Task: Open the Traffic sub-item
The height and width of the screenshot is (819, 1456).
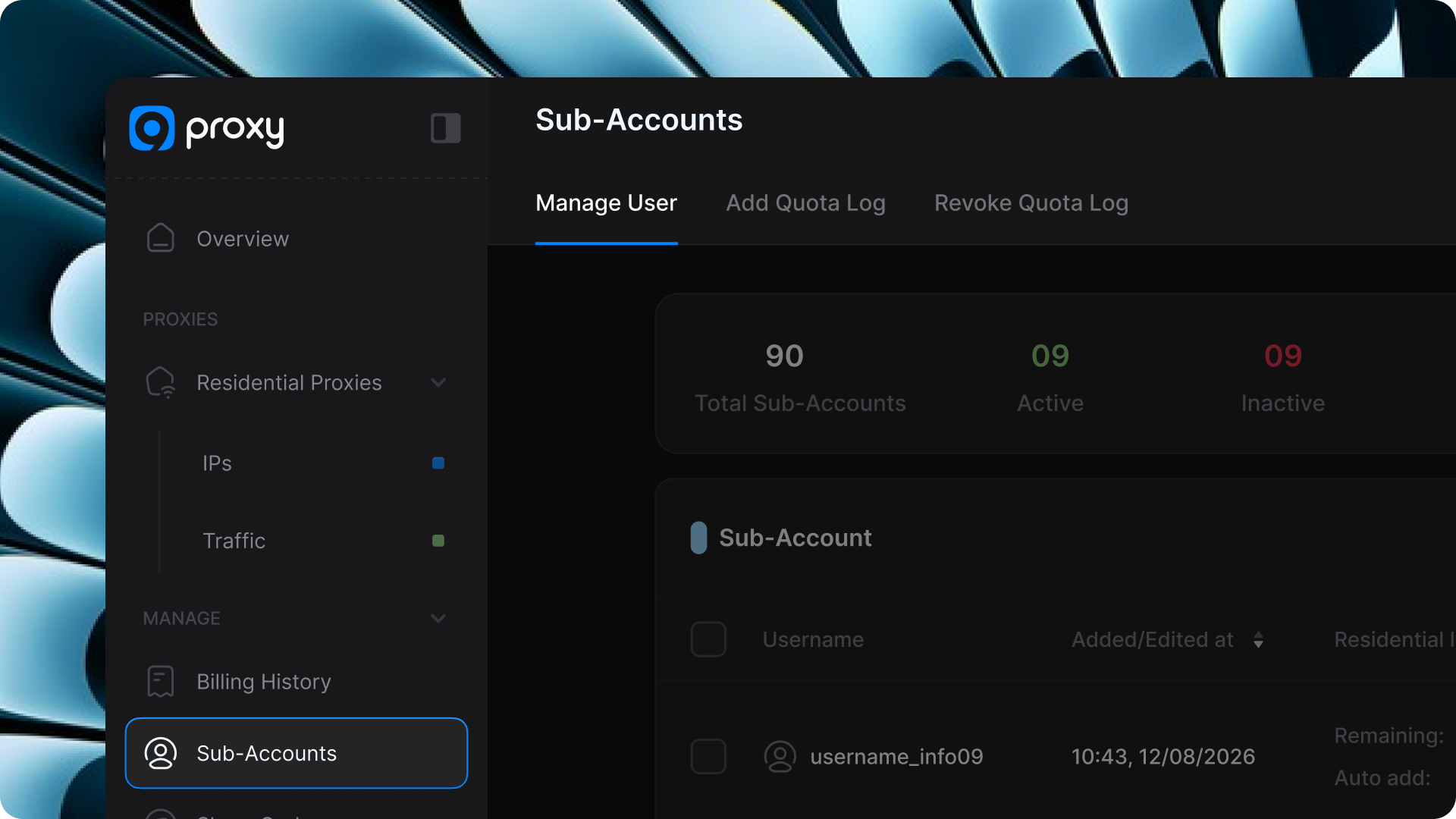Action: (x=234, y=541)
